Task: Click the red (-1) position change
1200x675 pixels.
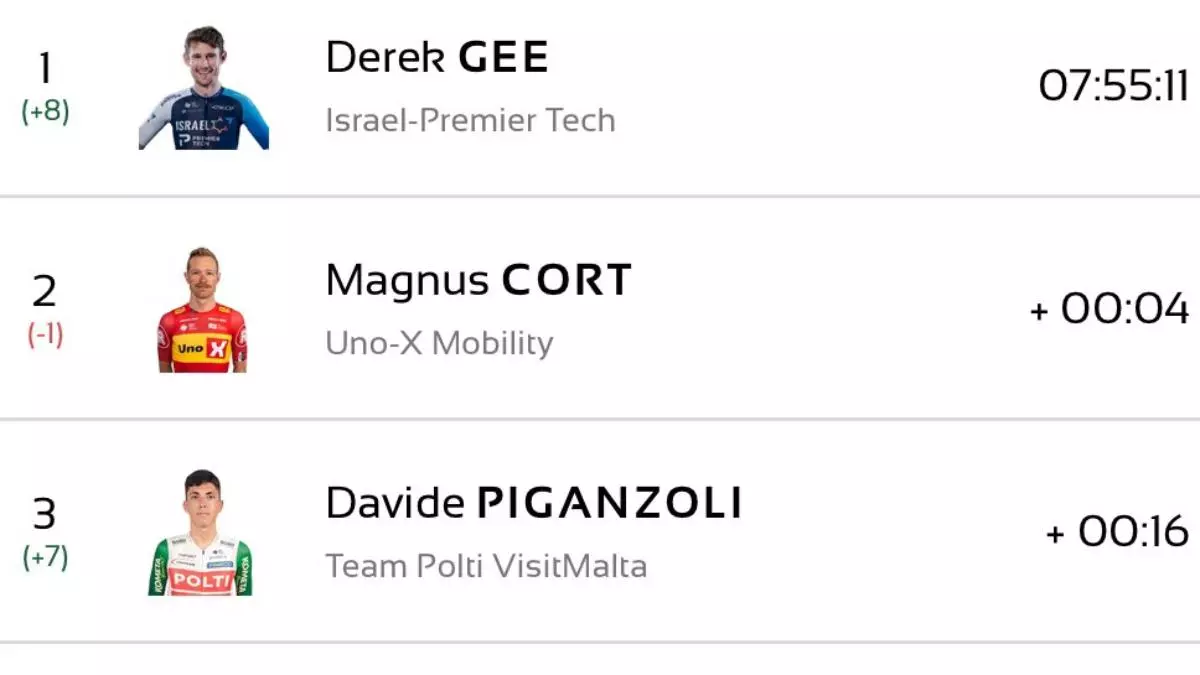Action: click(x=46, y=335)
